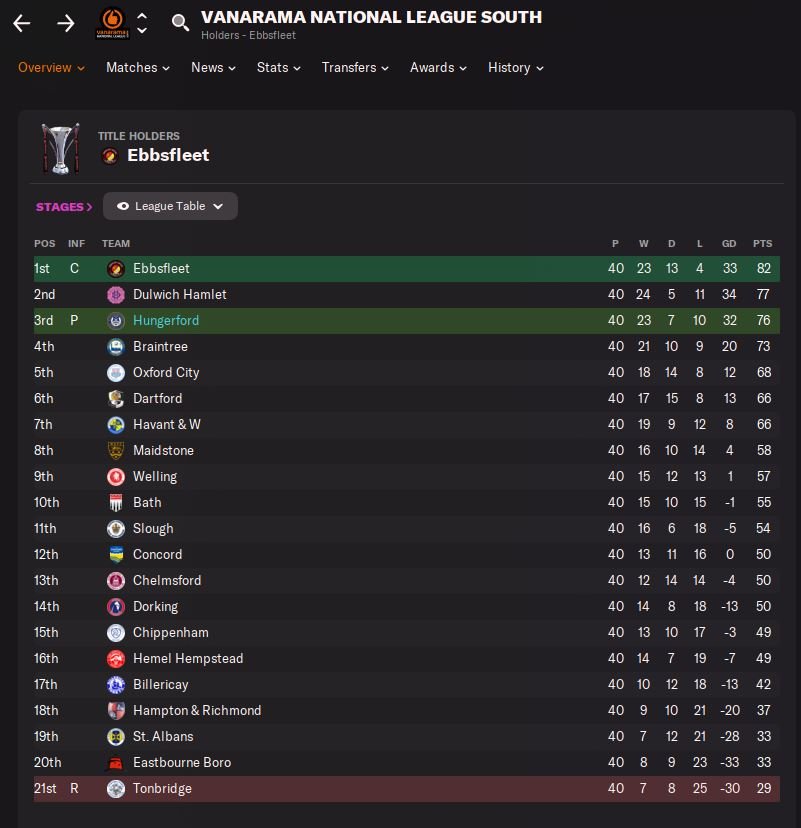Open the League Table view dropdown
The height and width of the screenshot is (828, 801).
click(170, 206)
